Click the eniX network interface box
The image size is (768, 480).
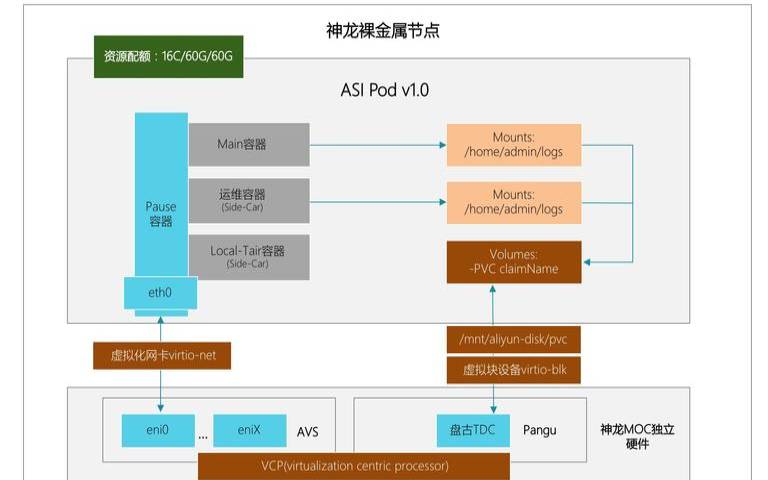point(250,431)
